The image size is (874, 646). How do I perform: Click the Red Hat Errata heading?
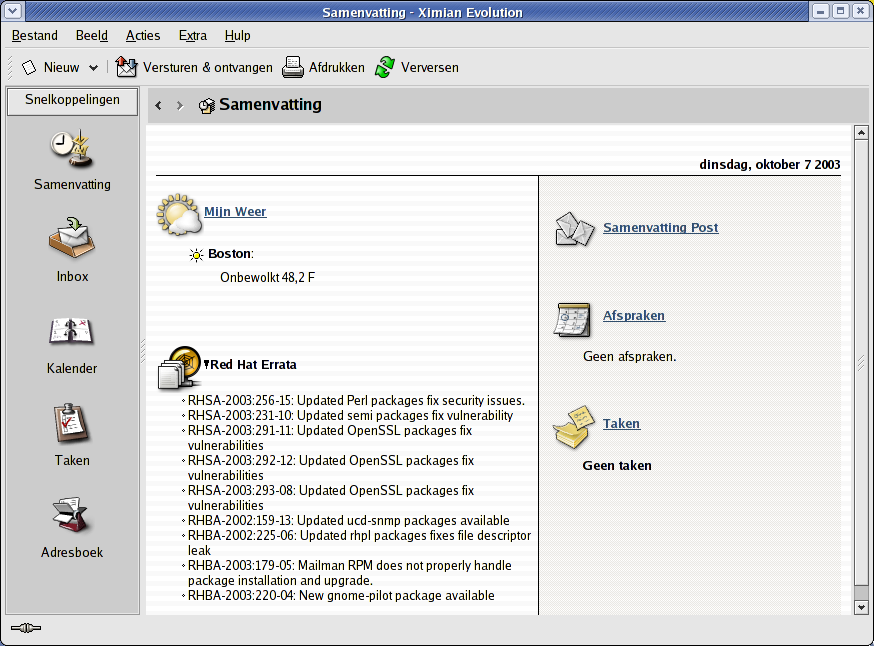pos(253,365)
